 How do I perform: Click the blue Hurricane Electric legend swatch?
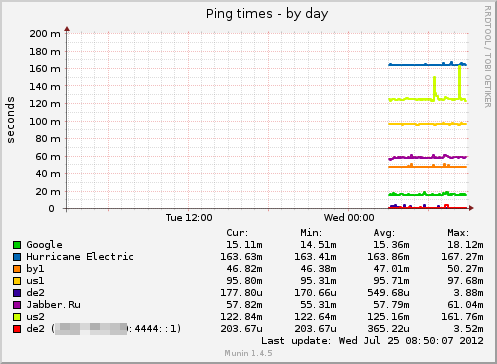(17, 257)
